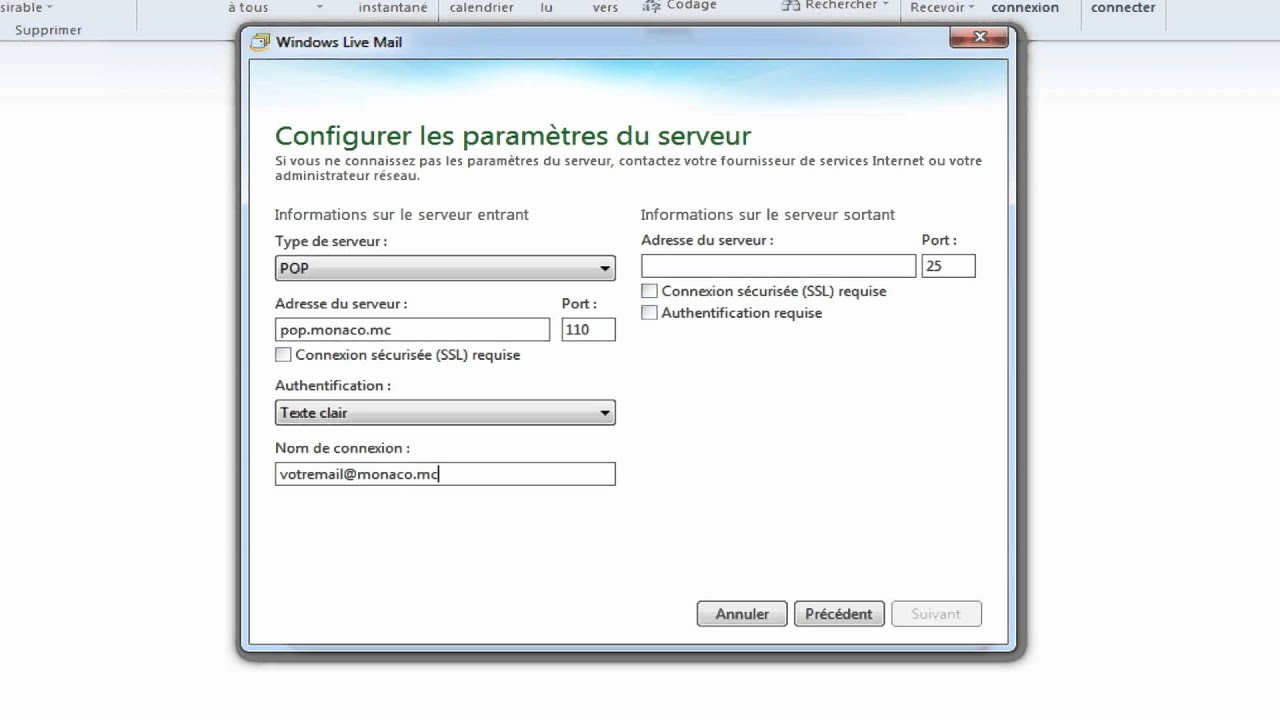Screen dimensions: 1280x720
Task: Open the Type de serveur POP dropdown
Action: click(x=445, y=268)
